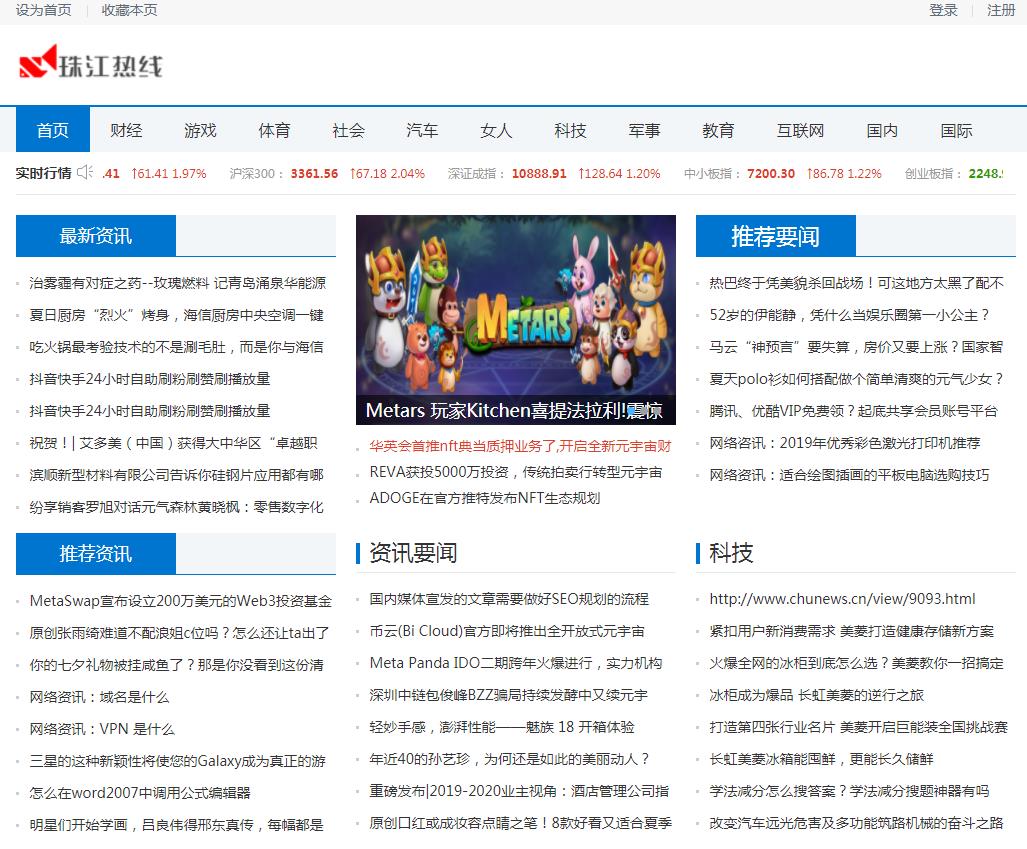Open article 国内媒体宣发的文章需要做好SEO规划
1027x849 pixels.
[509, 599]
